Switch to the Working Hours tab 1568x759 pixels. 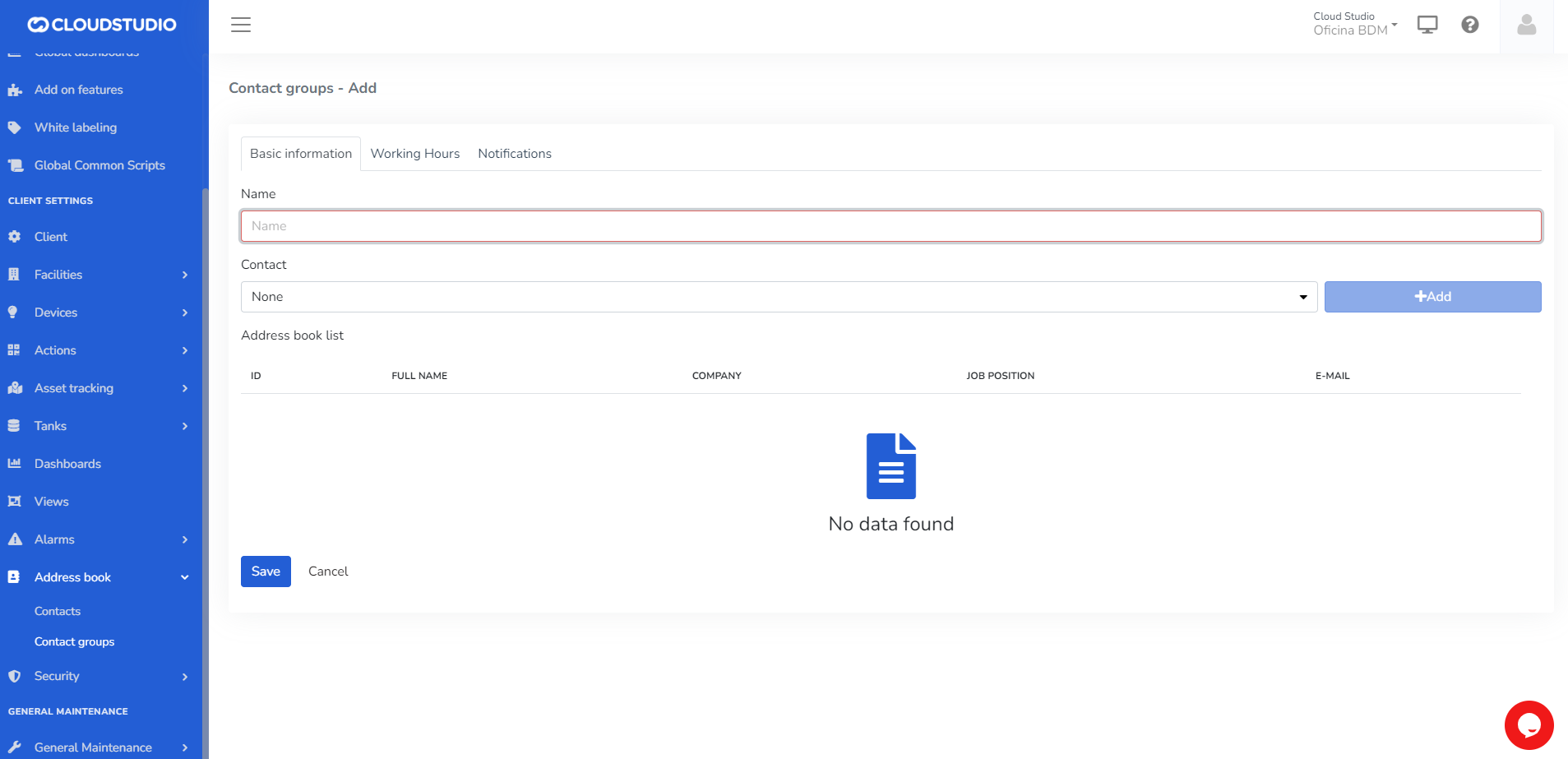(x=414, y=154)
